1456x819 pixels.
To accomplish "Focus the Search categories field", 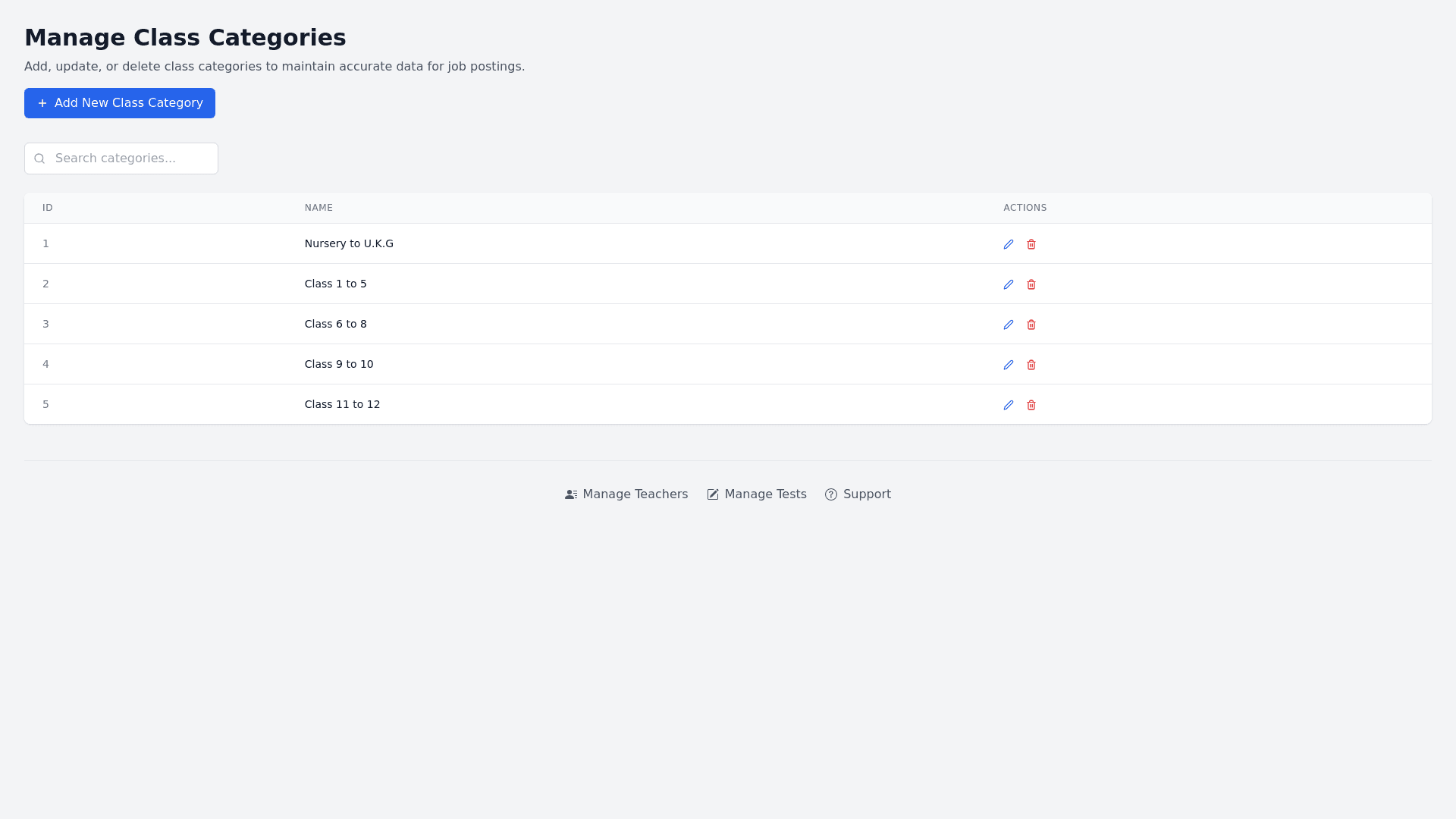I will 129,158.
